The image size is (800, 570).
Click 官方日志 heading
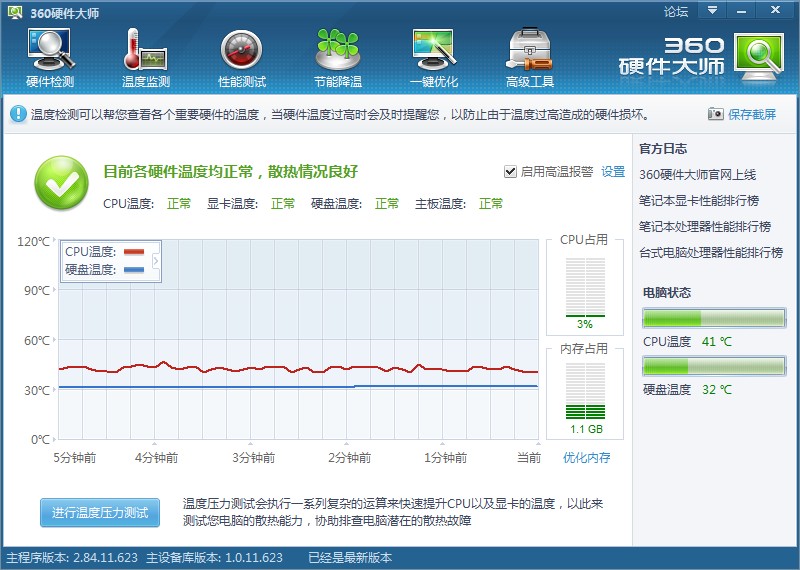point(663,148)
